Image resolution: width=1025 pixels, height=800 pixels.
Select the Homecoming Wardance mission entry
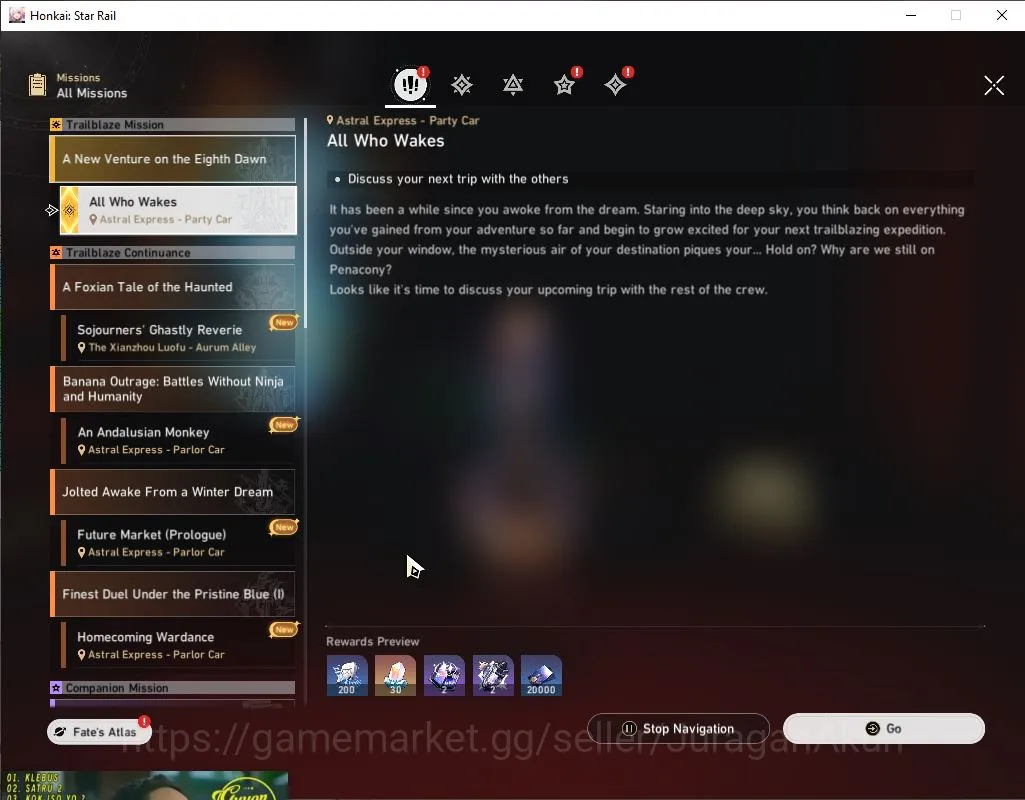(x=178, y=645)
